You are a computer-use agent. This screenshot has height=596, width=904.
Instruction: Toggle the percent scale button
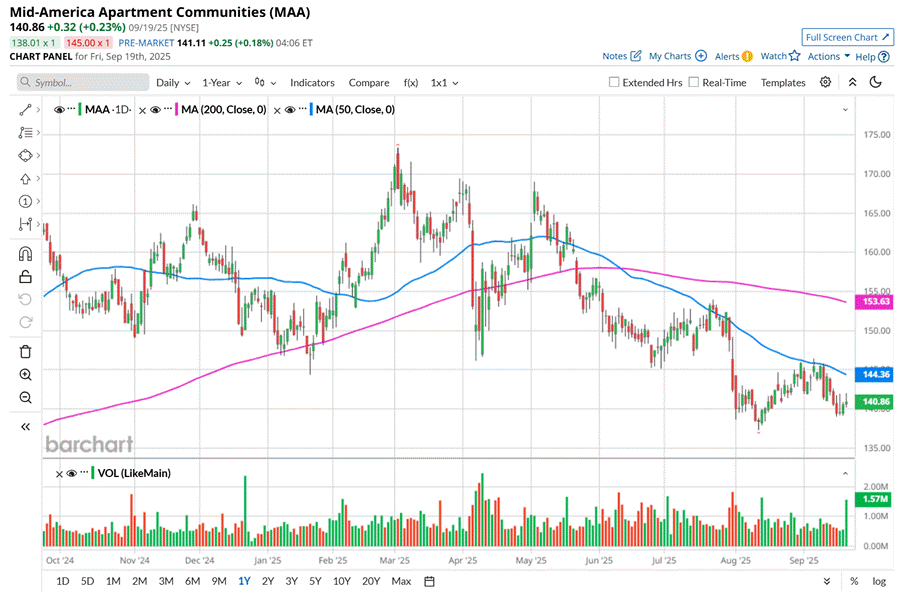click(854, 581)
